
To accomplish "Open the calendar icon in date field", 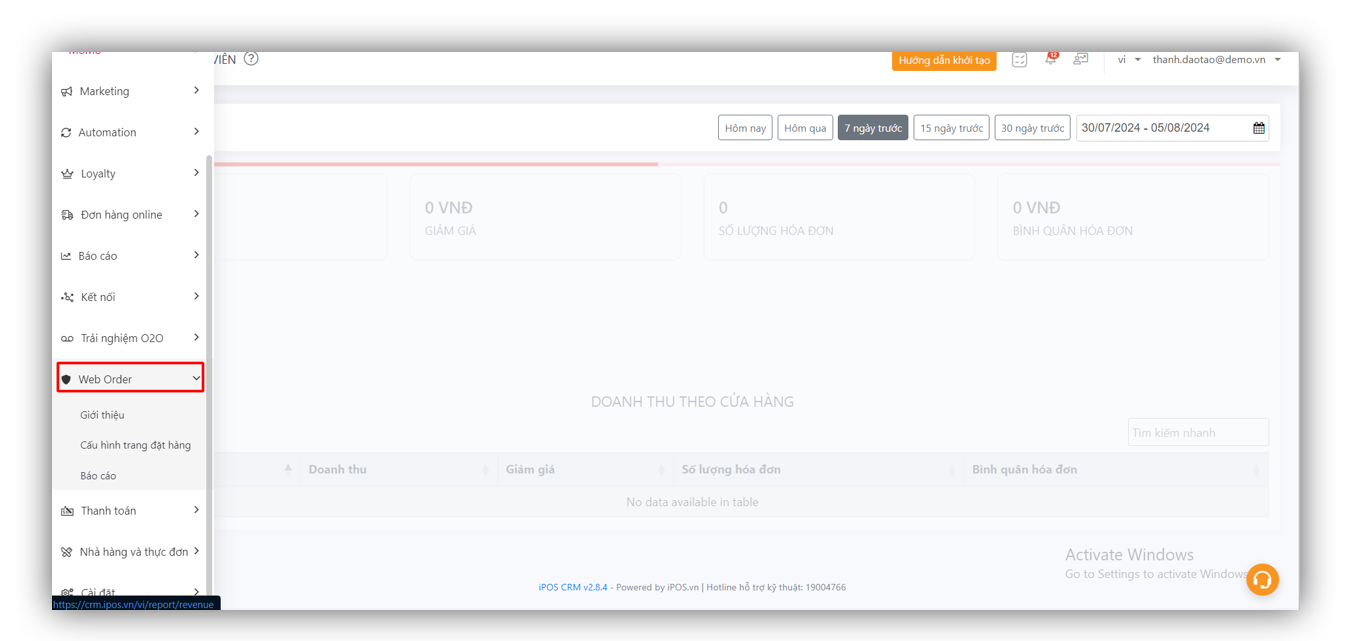I will pos(1258,128).
